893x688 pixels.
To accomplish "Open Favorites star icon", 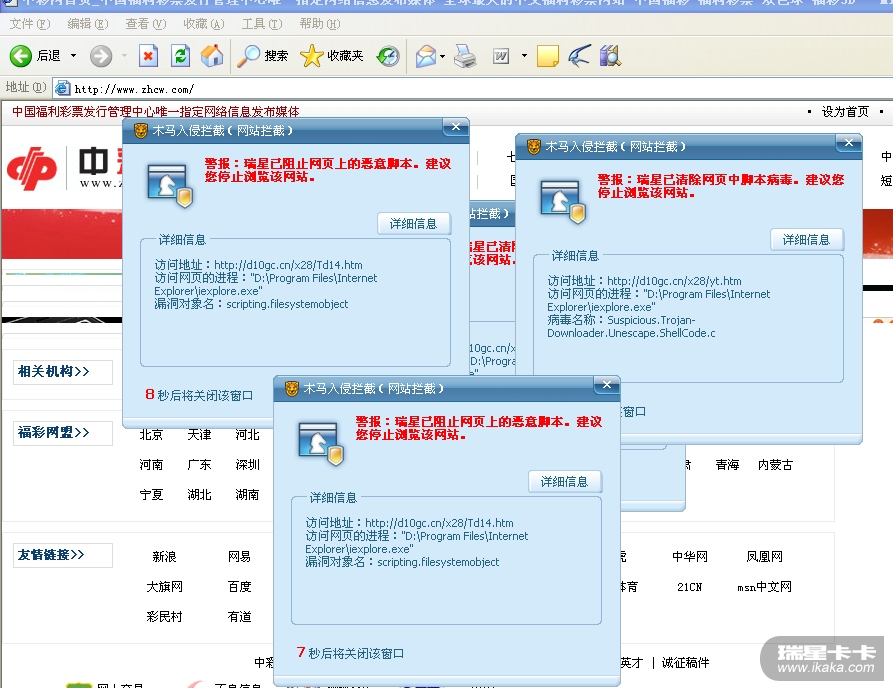I will [312, 56].
